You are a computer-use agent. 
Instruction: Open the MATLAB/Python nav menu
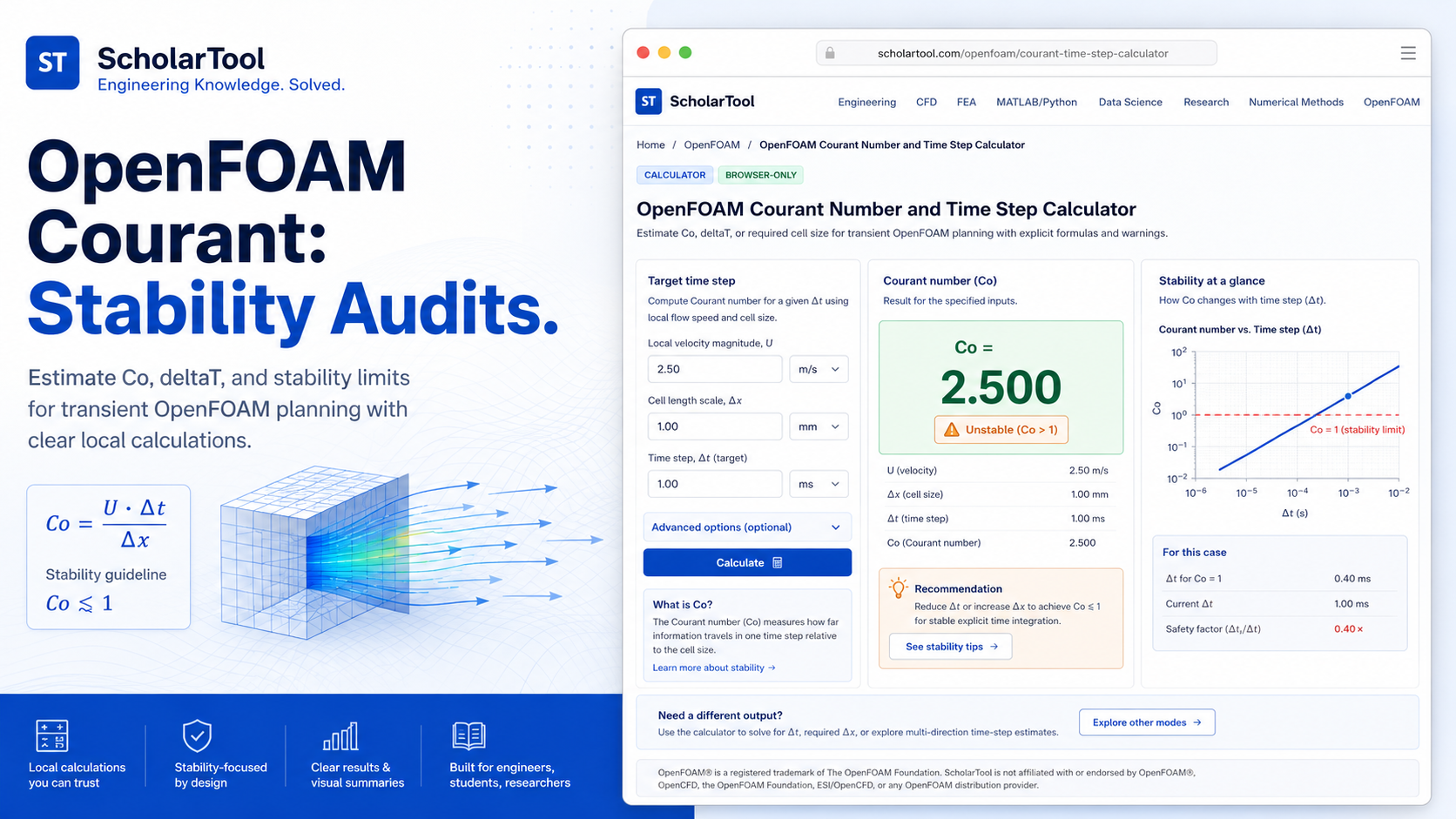tap(1036, 102)
